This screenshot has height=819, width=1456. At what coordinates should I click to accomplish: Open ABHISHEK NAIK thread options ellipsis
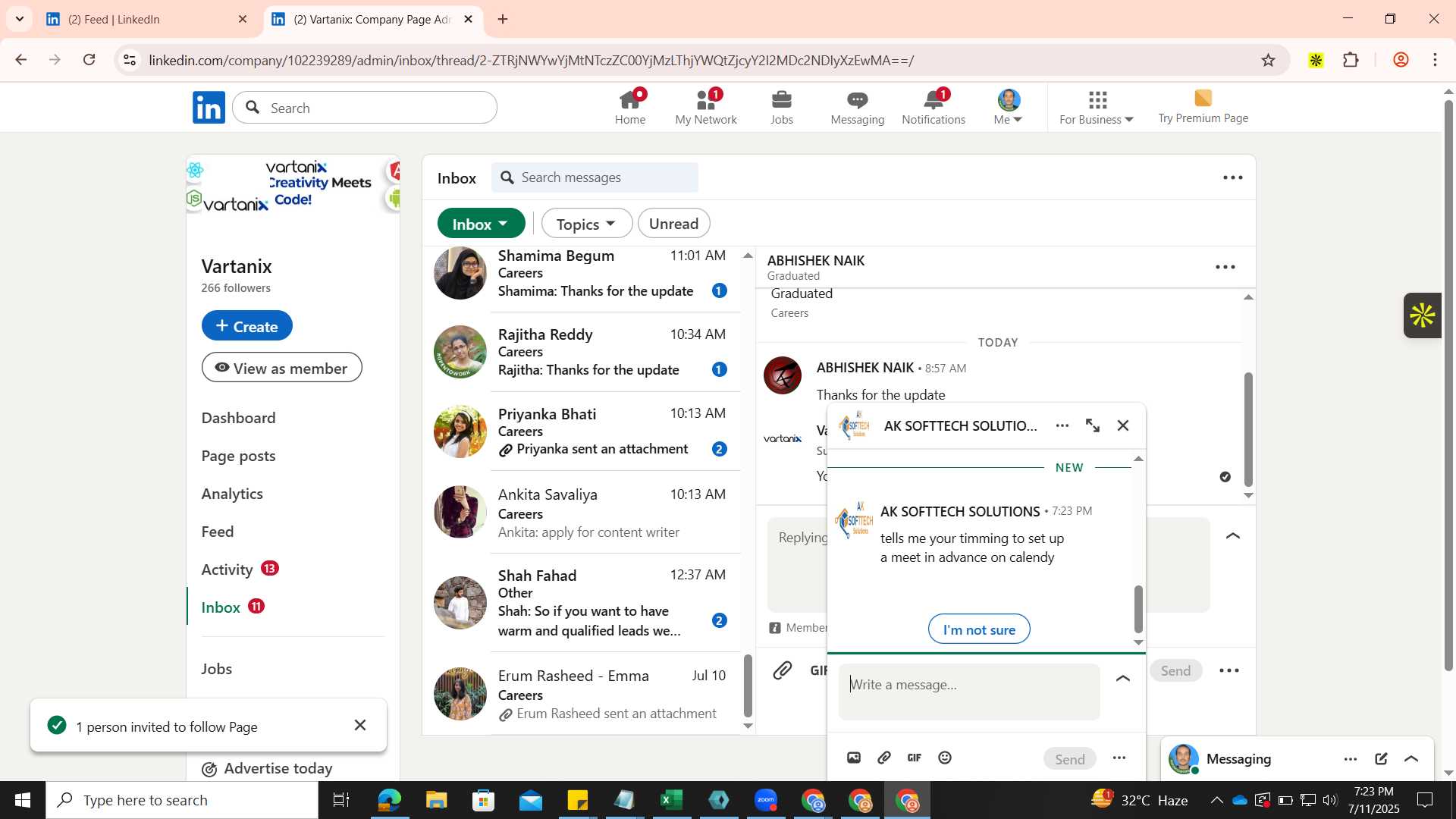point(1225,267)
